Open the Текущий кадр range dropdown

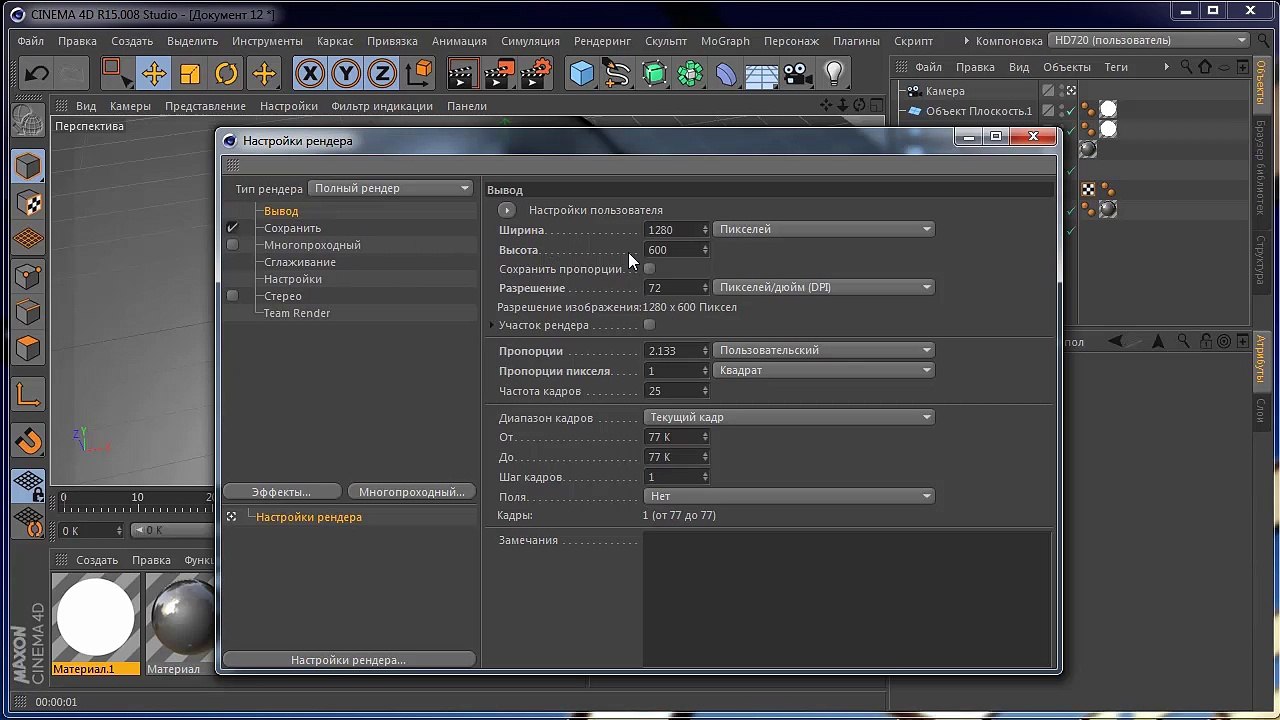[x=789, y=417]
